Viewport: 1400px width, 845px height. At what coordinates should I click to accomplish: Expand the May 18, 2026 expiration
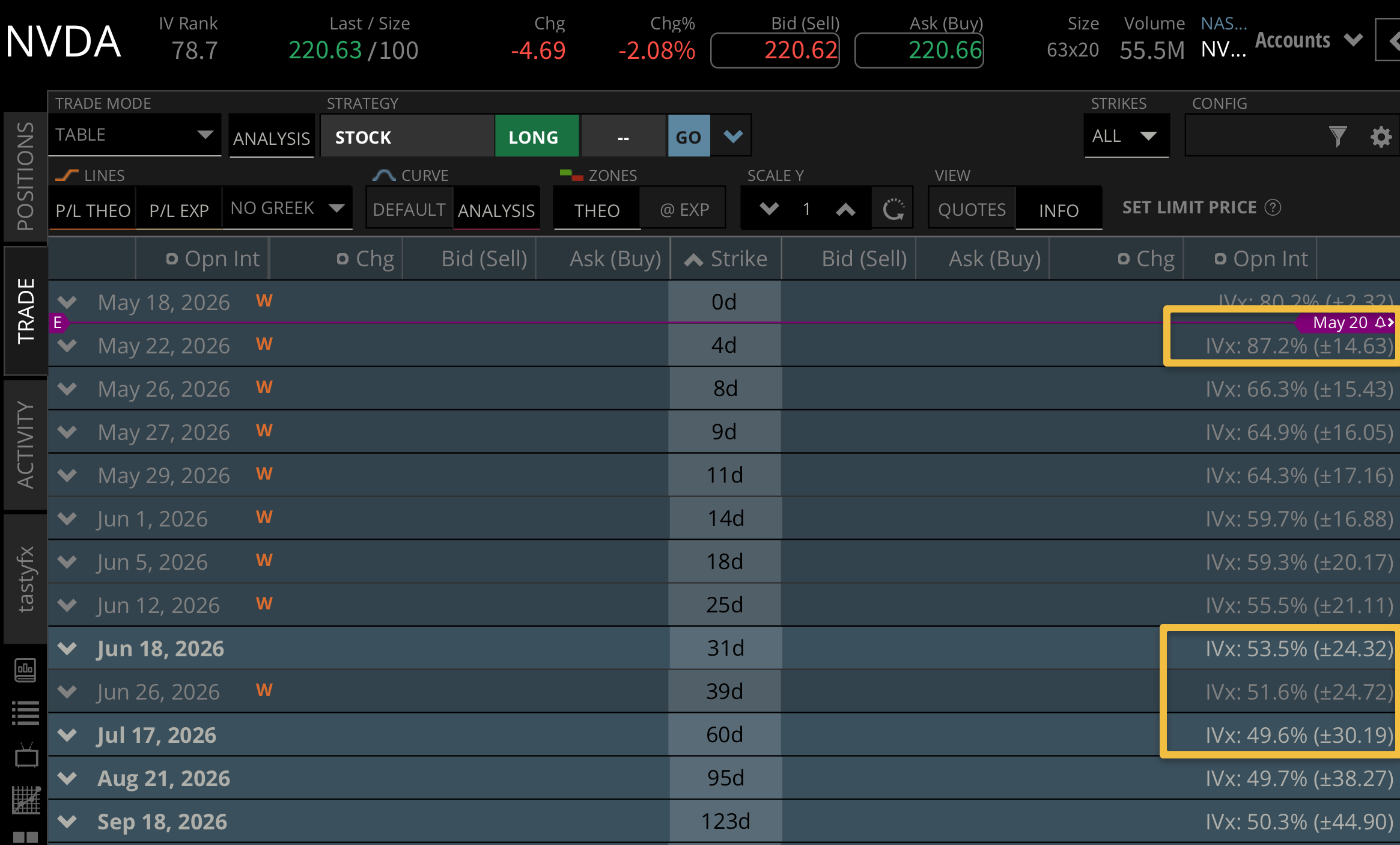[x=67, y=302]
